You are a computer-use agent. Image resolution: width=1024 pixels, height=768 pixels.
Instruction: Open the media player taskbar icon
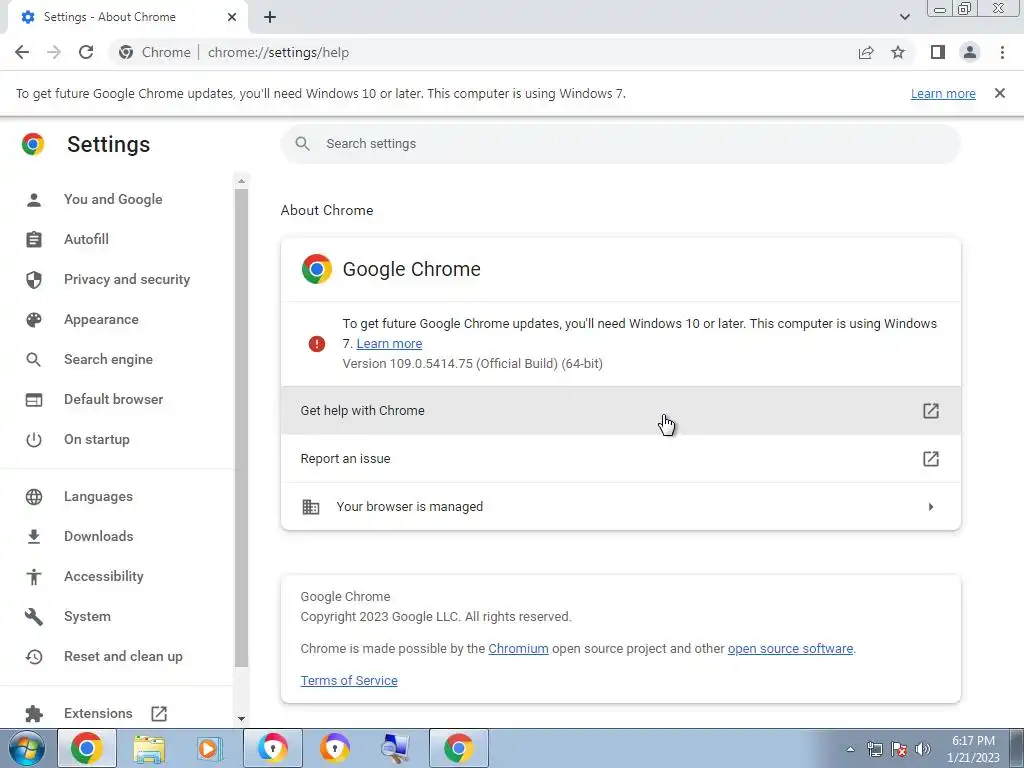coord(209,748)
